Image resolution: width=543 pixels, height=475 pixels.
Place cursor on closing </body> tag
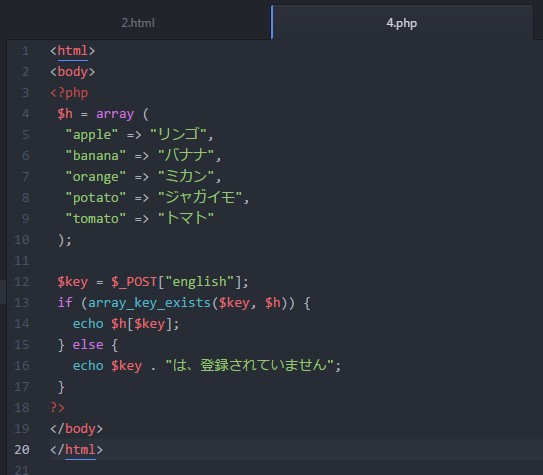(x=76, y=429)
